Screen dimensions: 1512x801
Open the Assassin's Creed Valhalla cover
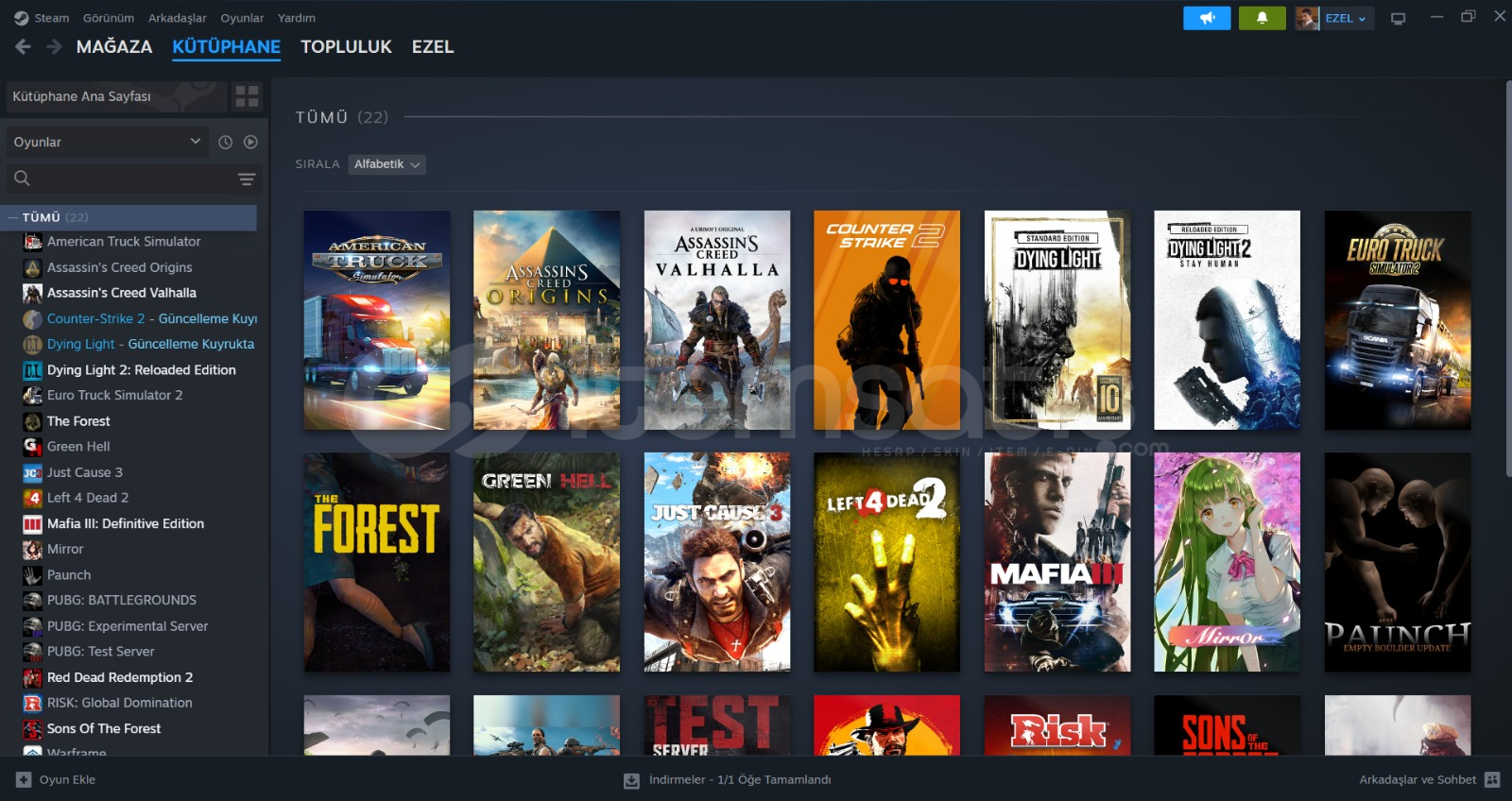pyautogui.click(x=717, y=320)
